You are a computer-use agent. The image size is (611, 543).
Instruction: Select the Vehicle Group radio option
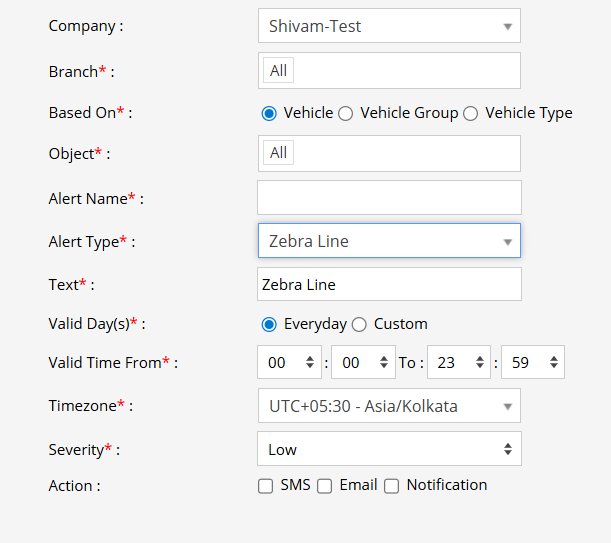(346, 113)
